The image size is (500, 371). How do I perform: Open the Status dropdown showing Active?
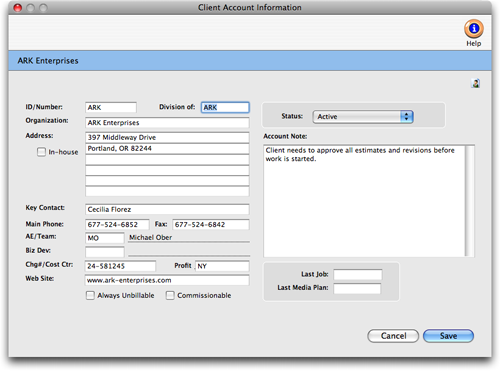[x=363, y=117]
